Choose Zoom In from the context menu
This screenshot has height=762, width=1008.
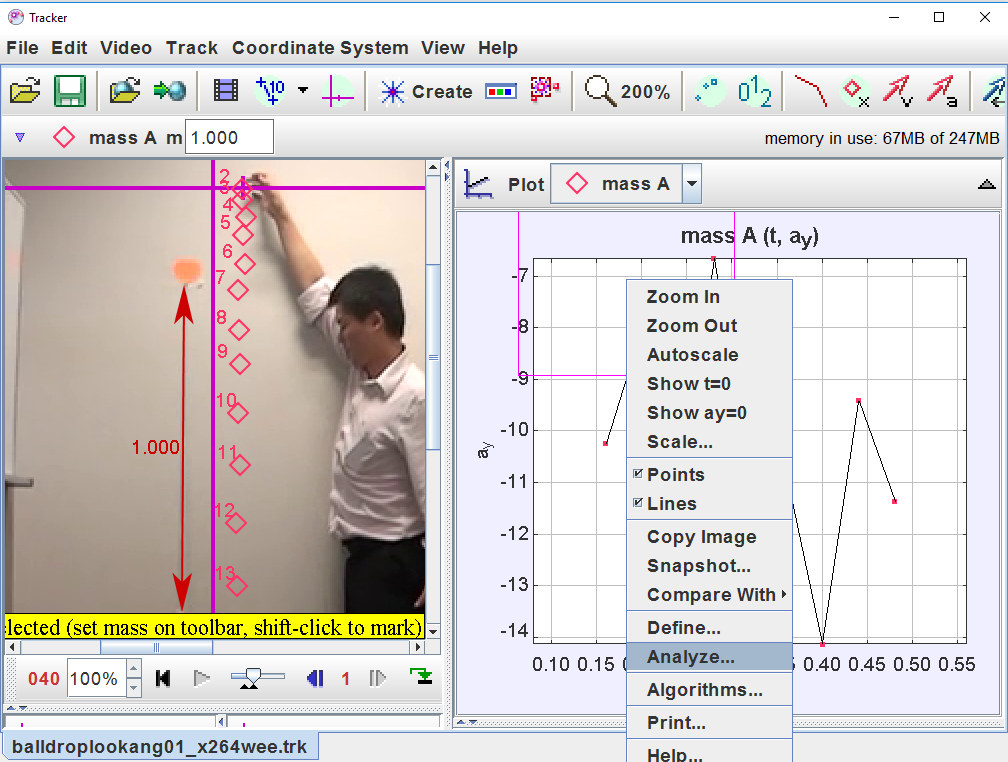click(x=709, y=296)
